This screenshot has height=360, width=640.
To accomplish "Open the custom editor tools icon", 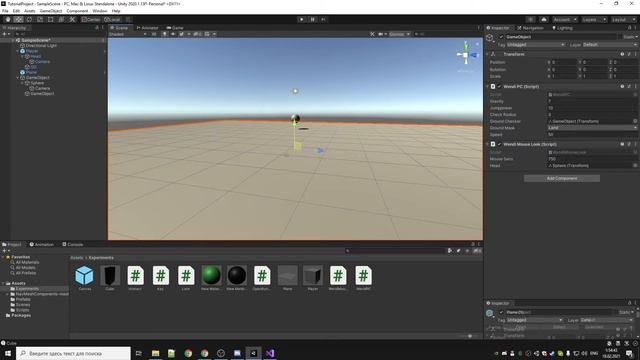I will (x=72, y=19).
